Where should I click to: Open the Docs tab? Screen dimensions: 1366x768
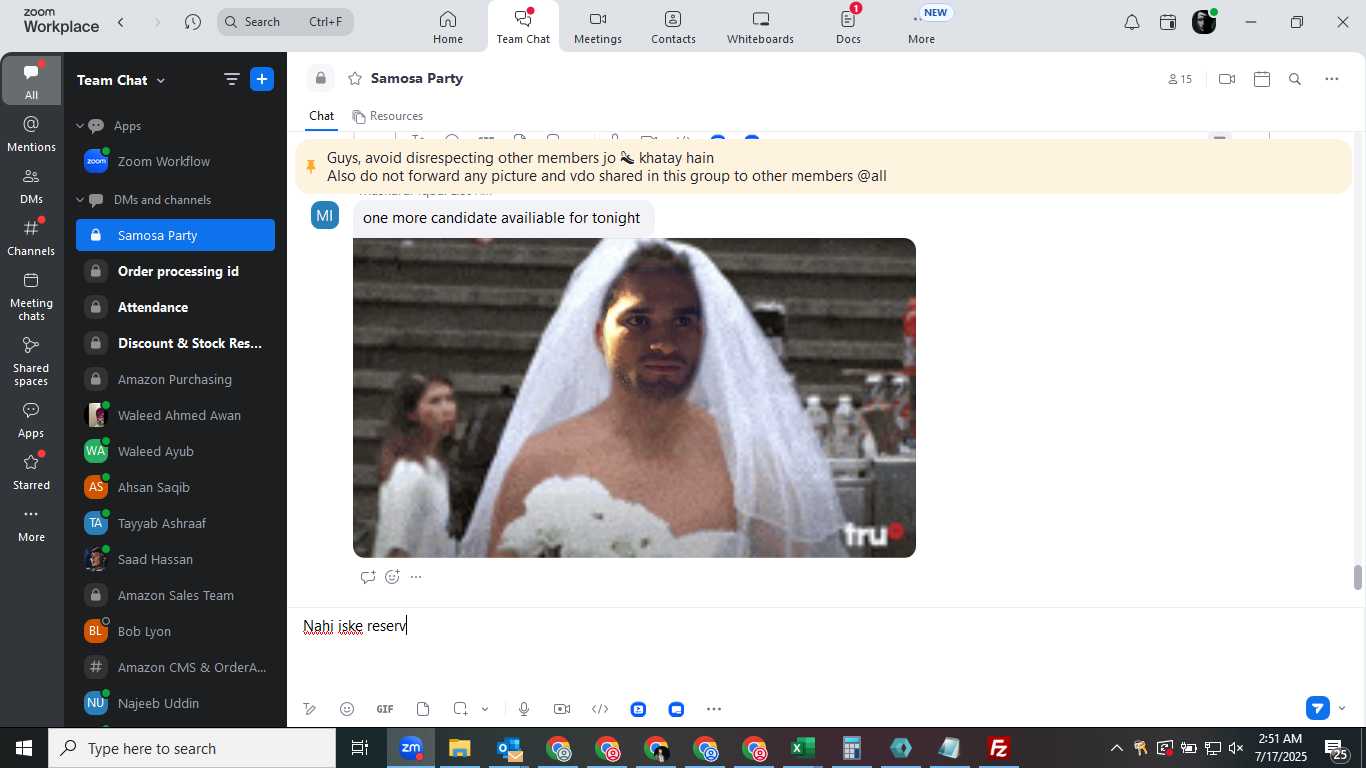848,27
